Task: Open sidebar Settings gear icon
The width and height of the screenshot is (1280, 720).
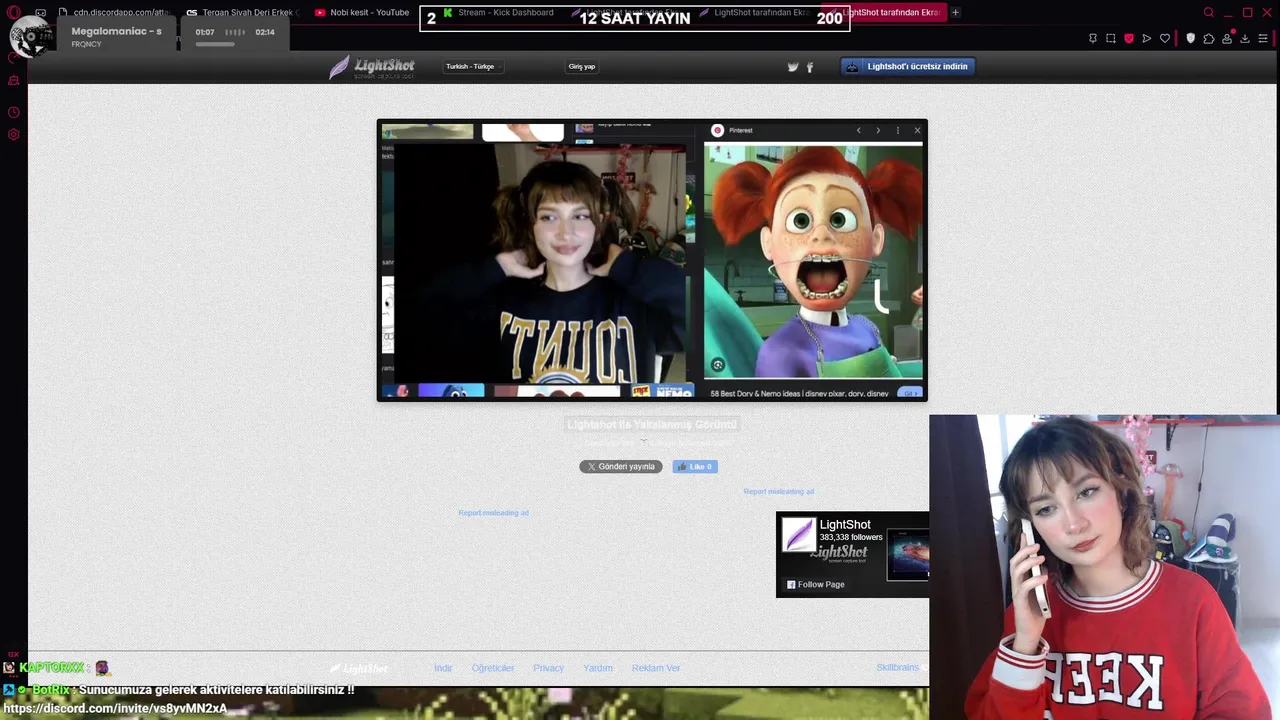Action: point(14,135)
